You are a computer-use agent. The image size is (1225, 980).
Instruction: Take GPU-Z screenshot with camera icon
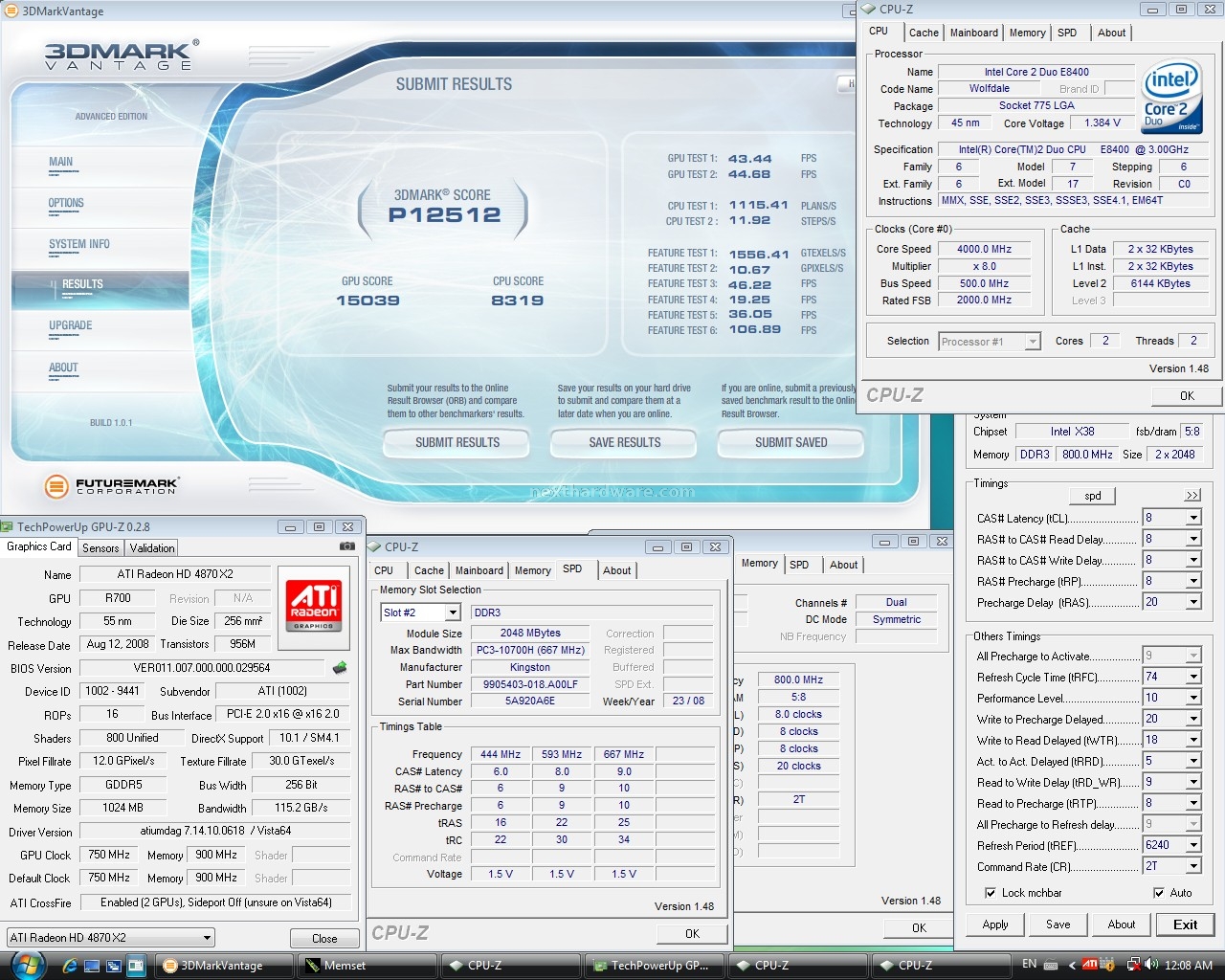click(x=346, y=546)
